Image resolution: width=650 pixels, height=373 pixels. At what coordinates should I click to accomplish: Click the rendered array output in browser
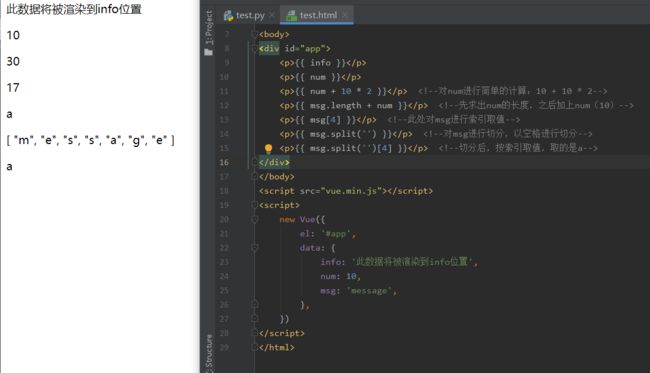tap(90, 140)
